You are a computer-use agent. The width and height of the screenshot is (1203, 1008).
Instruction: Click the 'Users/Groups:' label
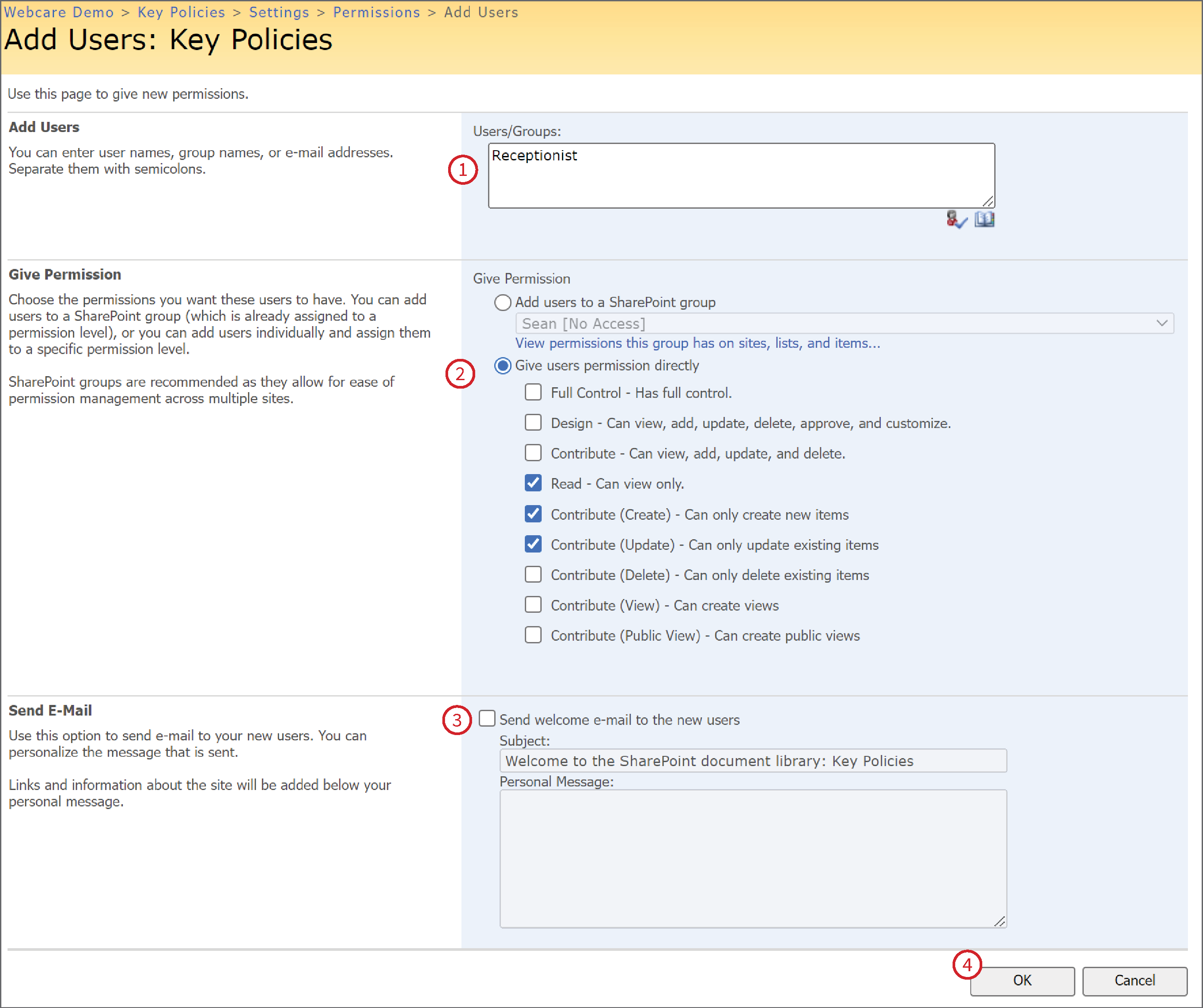point(517,131)
